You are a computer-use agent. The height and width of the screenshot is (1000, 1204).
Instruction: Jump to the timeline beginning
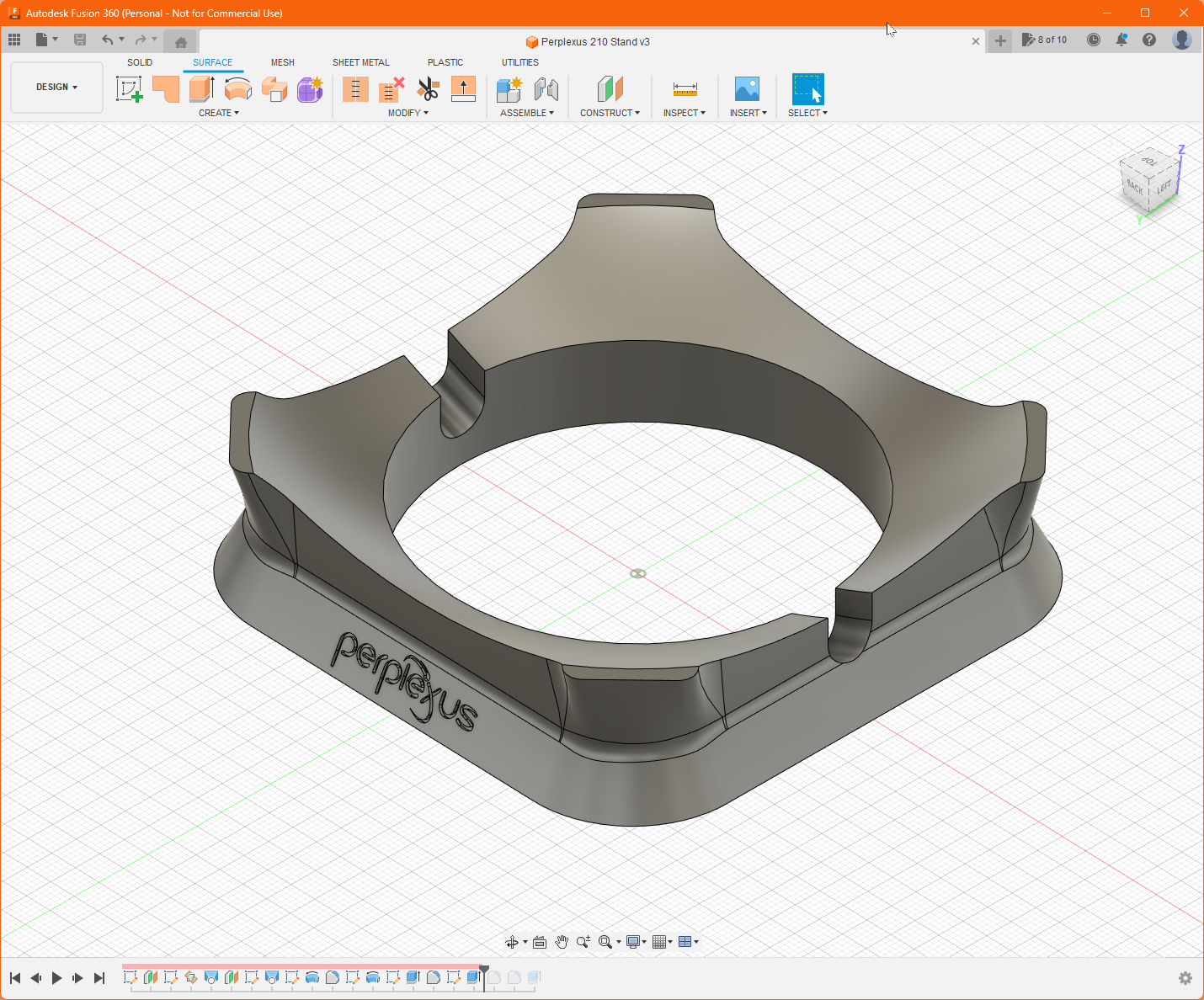pyautogui.click(x=15, y=977)
